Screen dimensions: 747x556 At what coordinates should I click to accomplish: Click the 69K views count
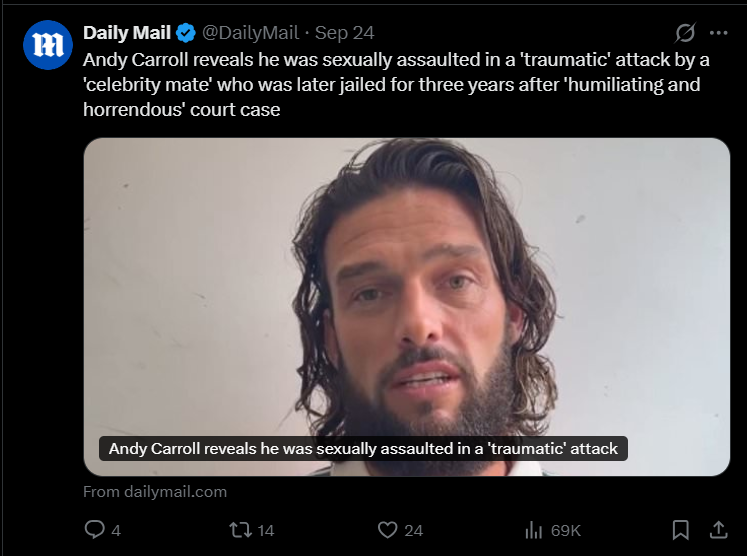[565, 530]
